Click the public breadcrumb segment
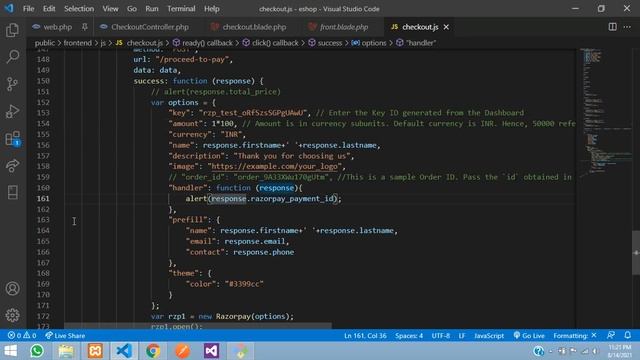640x360 pixels. 44,43
